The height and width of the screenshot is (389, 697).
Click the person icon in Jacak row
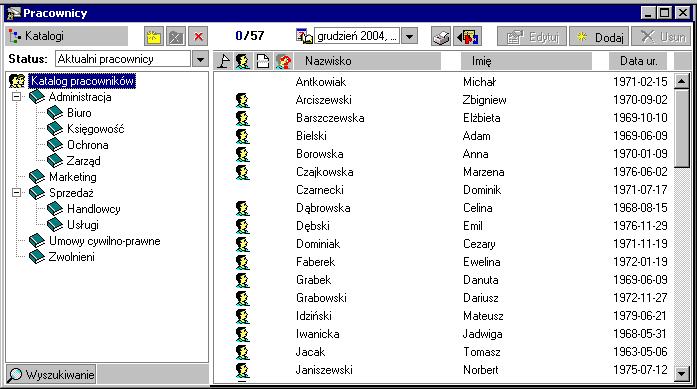point(243,352)
